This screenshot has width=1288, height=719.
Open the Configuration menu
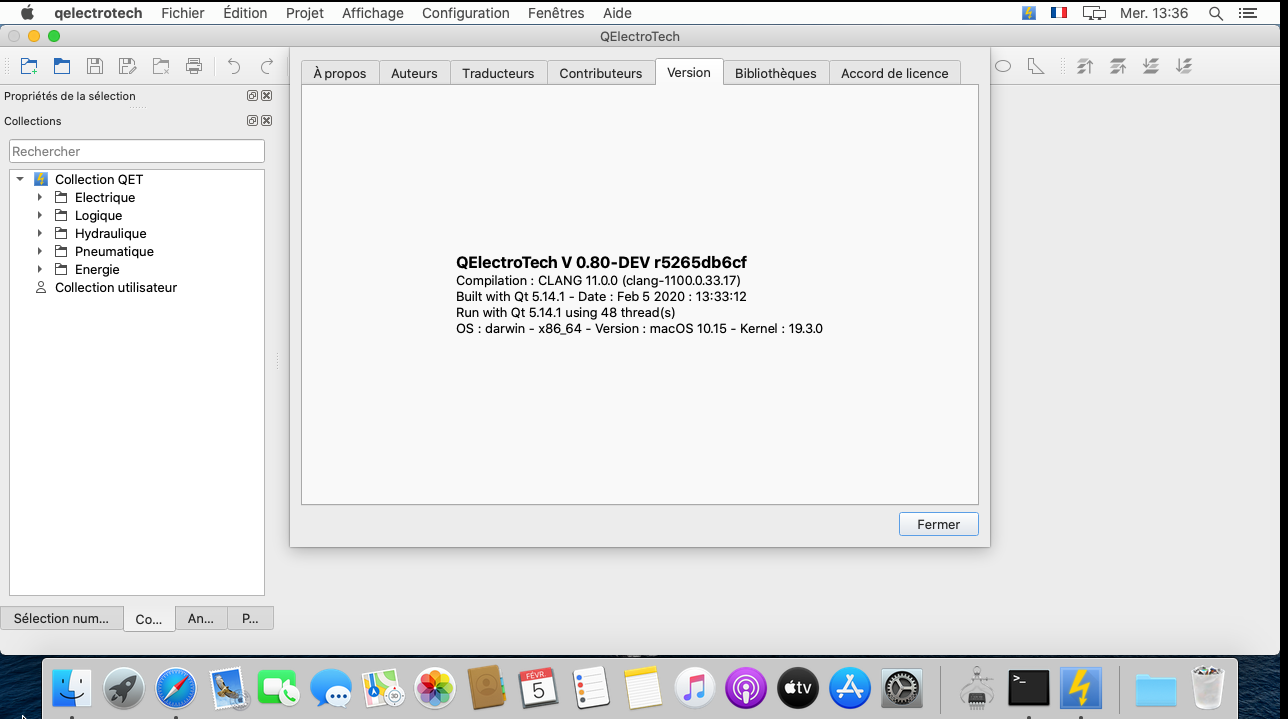tap(466, 13)
